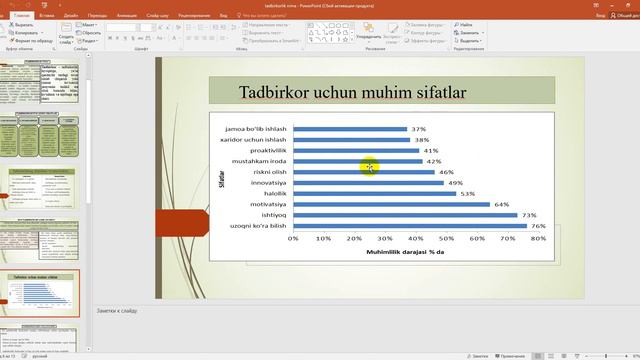Screen dimensions: 640x360
Task: Click Формат по образцу format painter
Action: pos(31,40)
